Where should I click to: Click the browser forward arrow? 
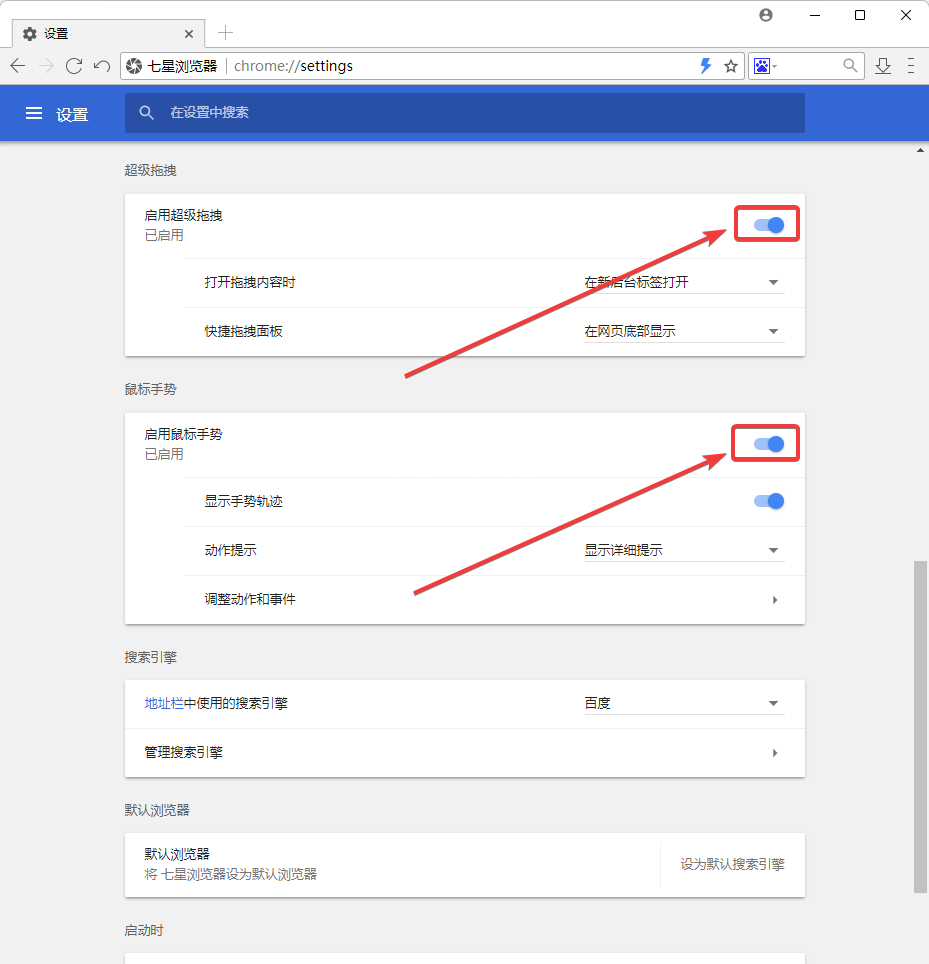point(46,66)
